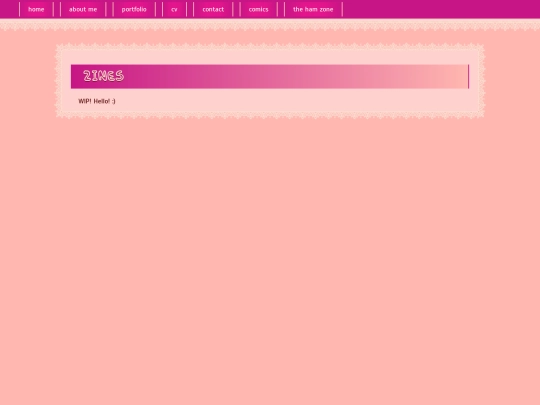The image size is (540, 405).
Task: Go to the about me page
Action: (x=83, y=9)
